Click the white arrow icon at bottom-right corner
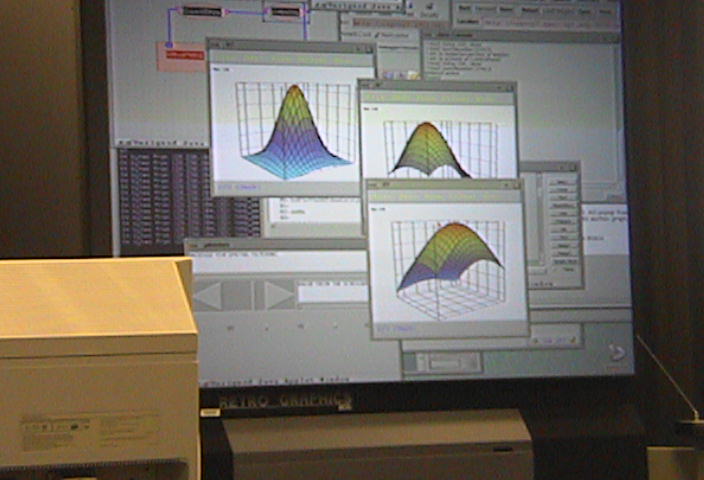704x480 pixels. [x=617, y=353]
